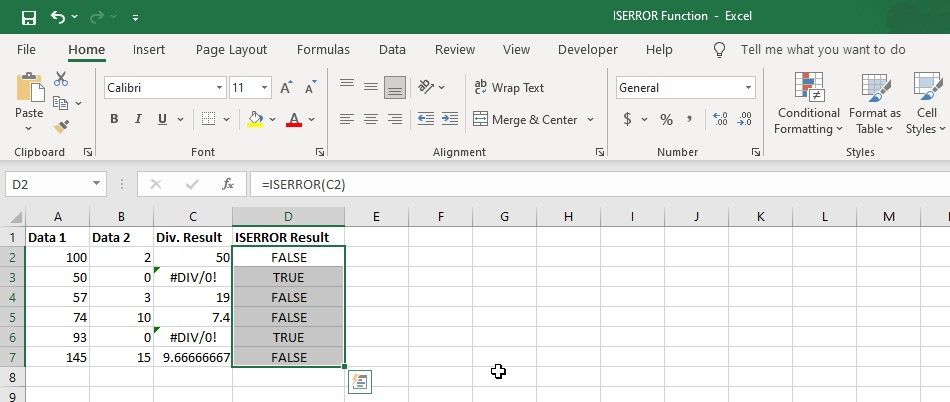Click the Tell me lightbulb icon
This screenshot has height=402, width=950.
click(719, 50)
